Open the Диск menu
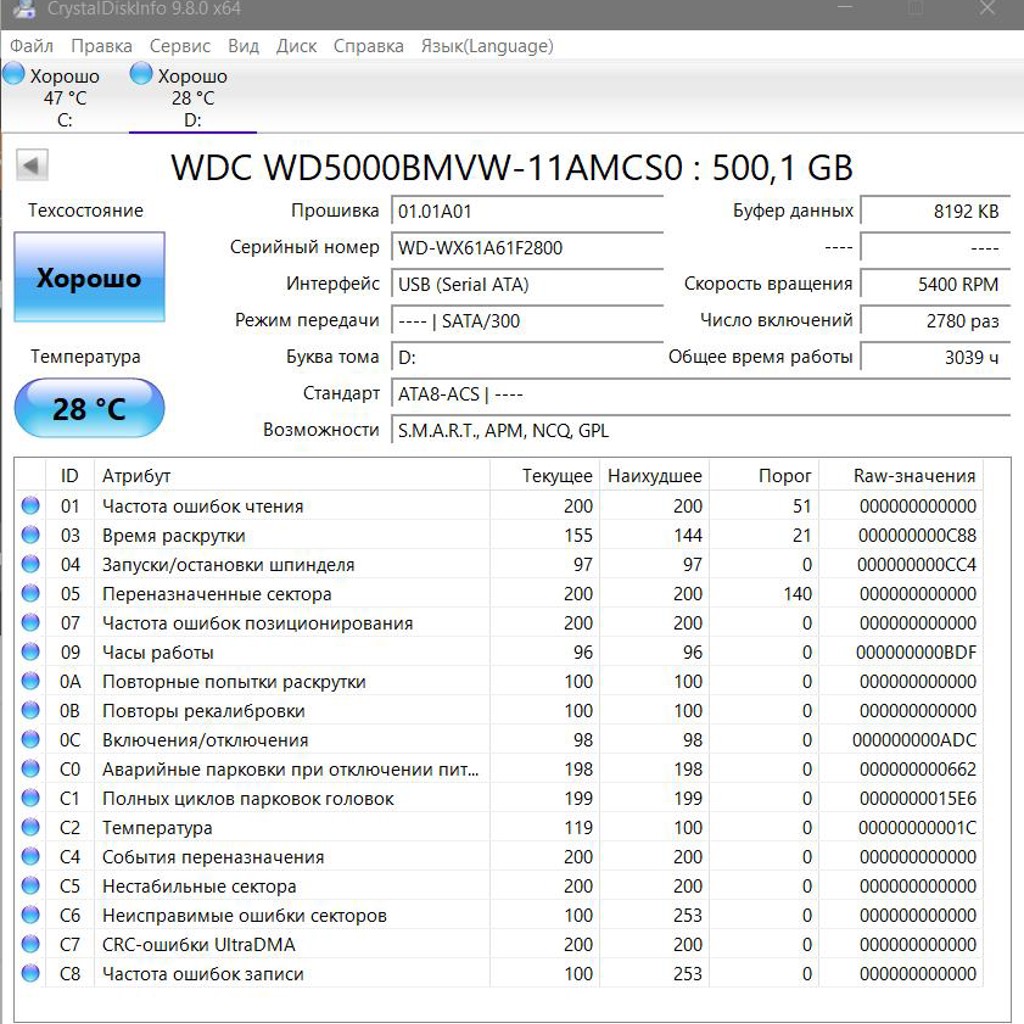1024x1024 pixels. tap(296, 46)
